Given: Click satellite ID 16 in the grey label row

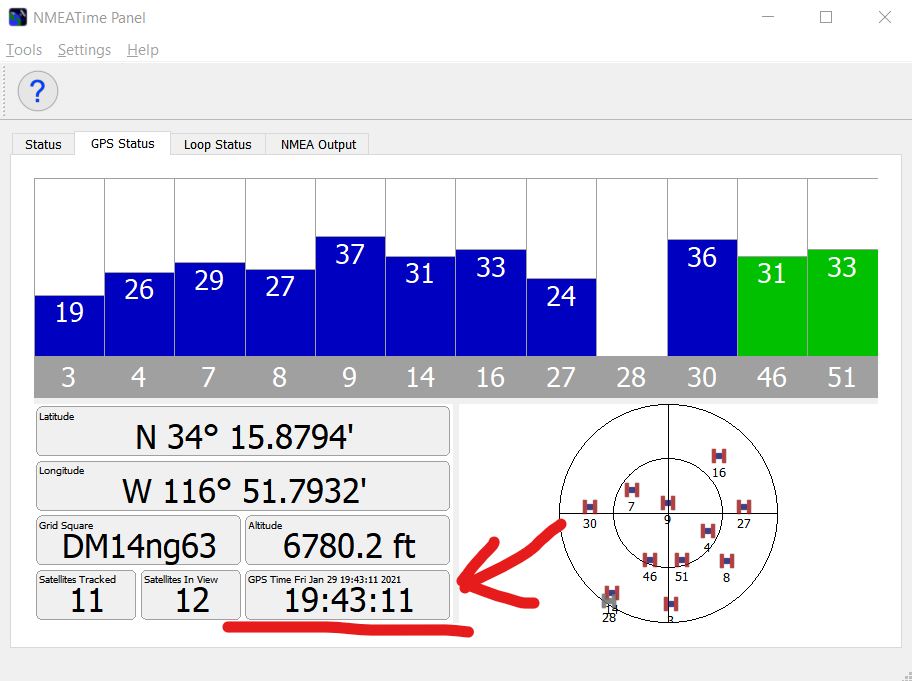Looking at the screenshot, I should click(x=491, y=377).
